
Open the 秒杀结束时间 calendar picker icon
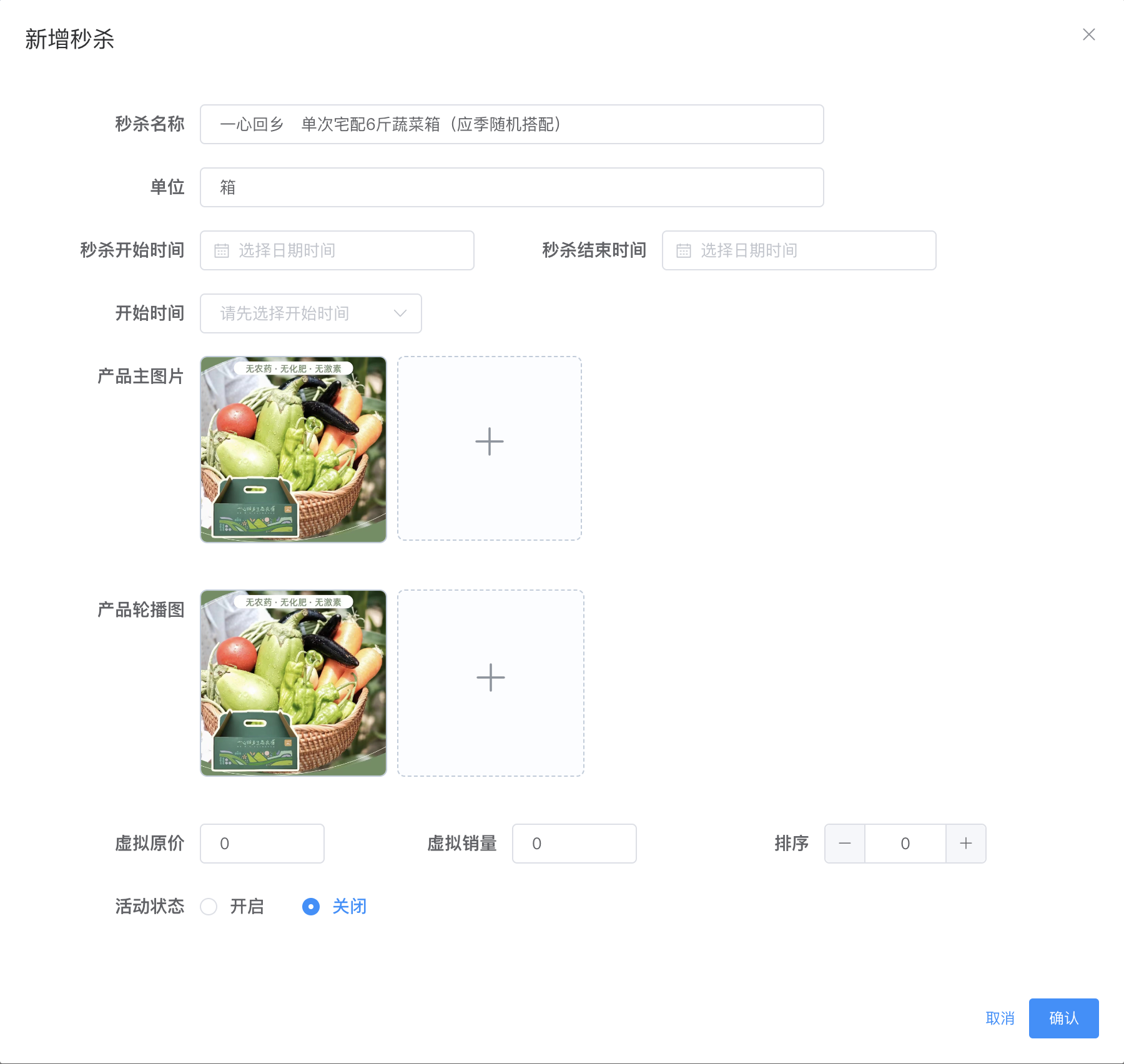pos(684,250)
